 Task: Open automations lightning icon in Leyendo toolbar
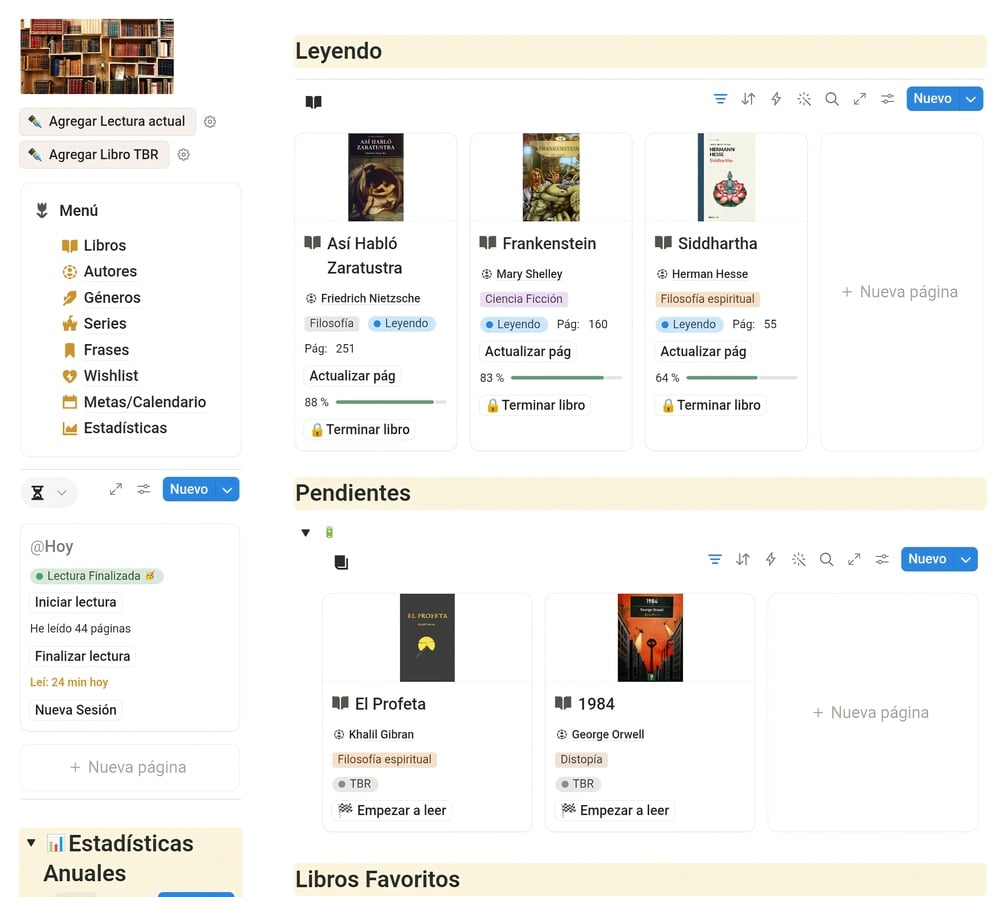[x=776, y=99]
